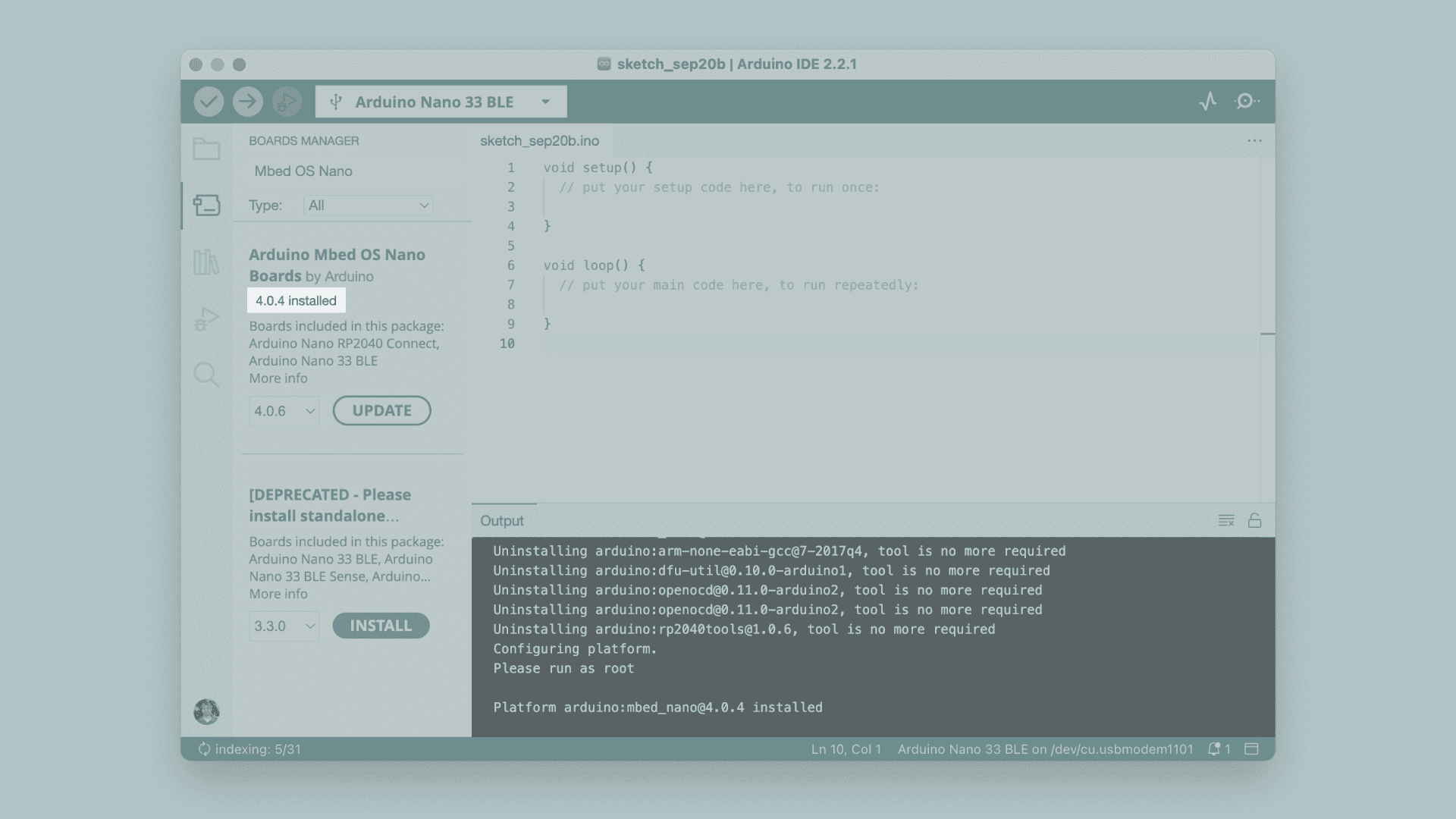
Task: Select the sketch_sep20b.ino tab
Action: (539, 141)
